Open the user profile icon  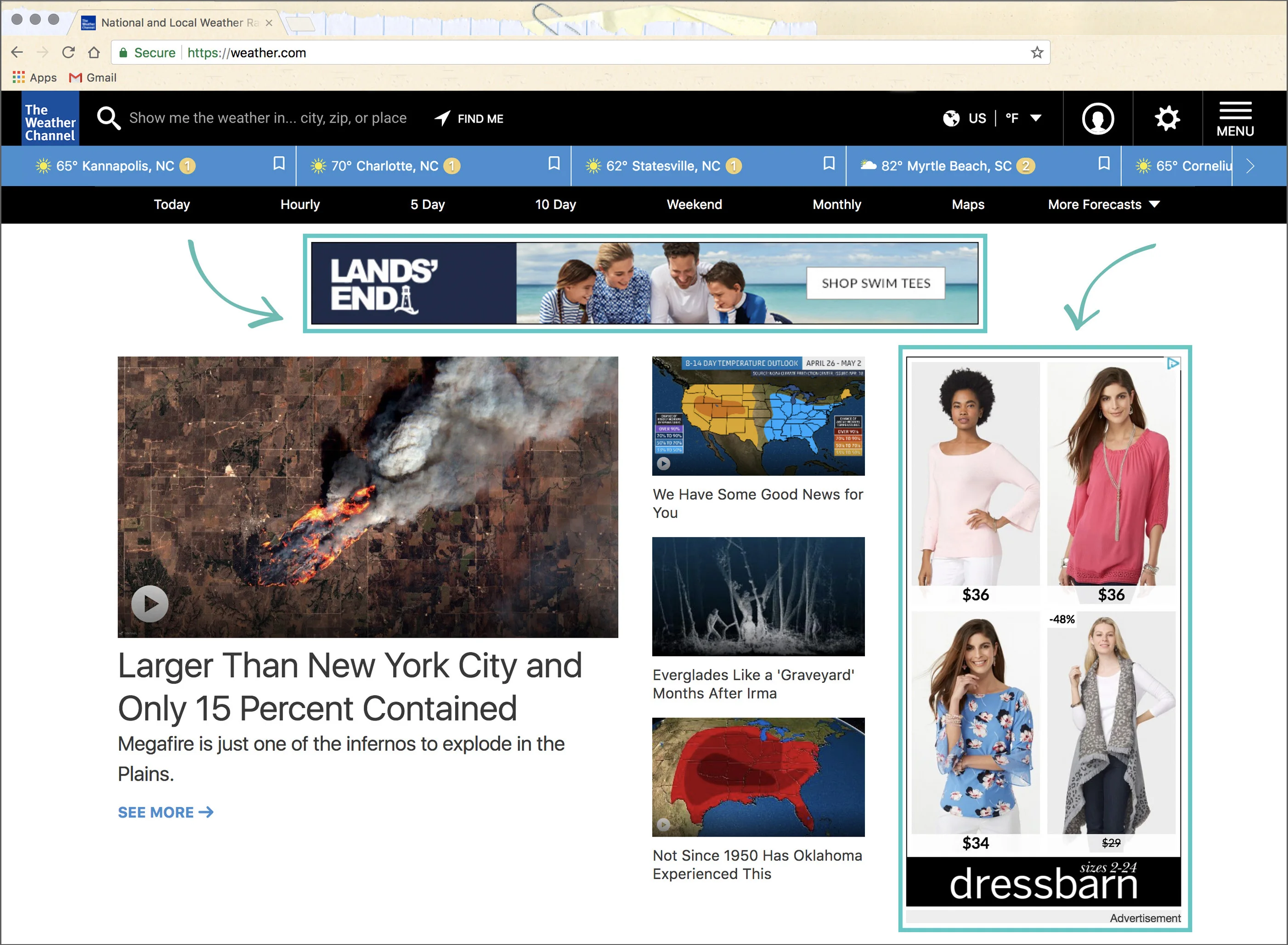[x=1097, y=118]
